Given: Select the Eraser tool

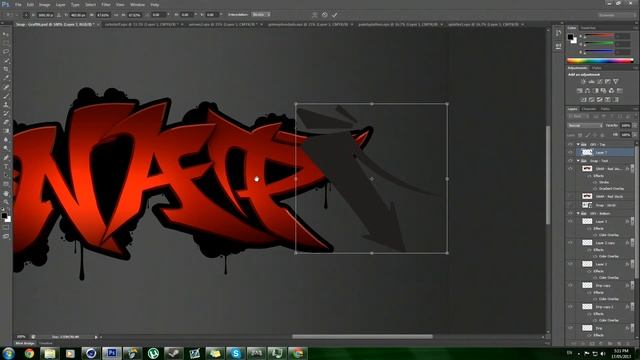Looking at the screenshot, I should tap(6, 122).
